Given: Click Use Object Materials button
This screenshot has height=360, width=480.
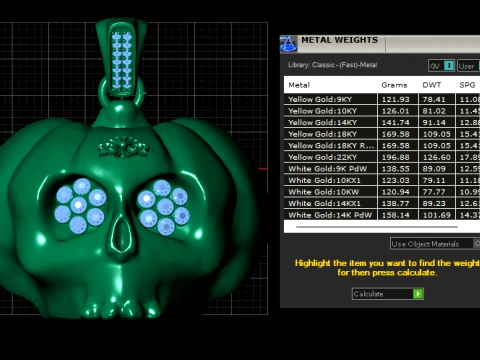Looking at the screenshot, I should (x=435, y=244).
